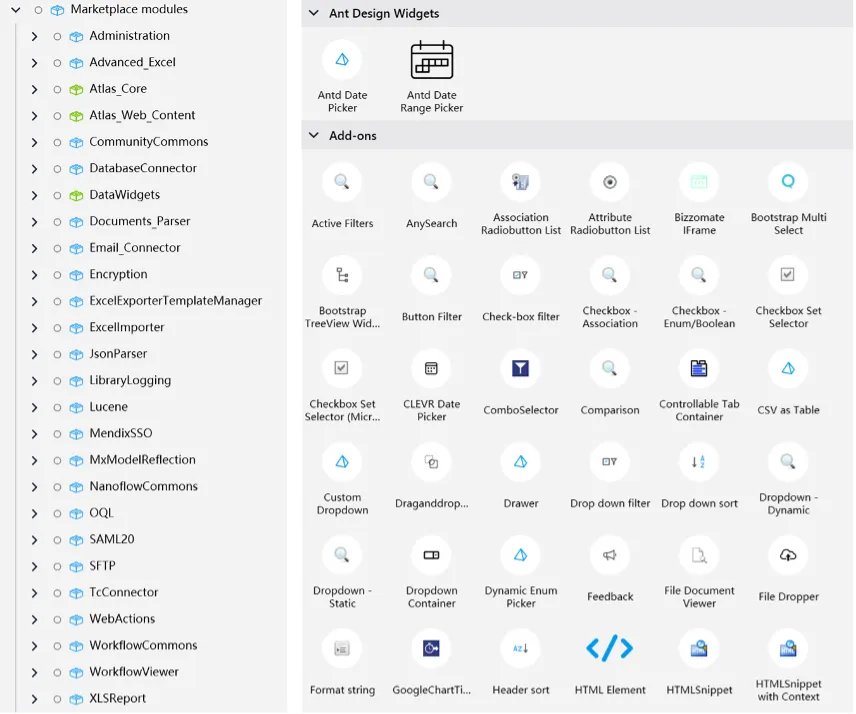Select the WorkflowViewer tree item
The width and height of the screenshot is (856, 714).
point(134,672)
